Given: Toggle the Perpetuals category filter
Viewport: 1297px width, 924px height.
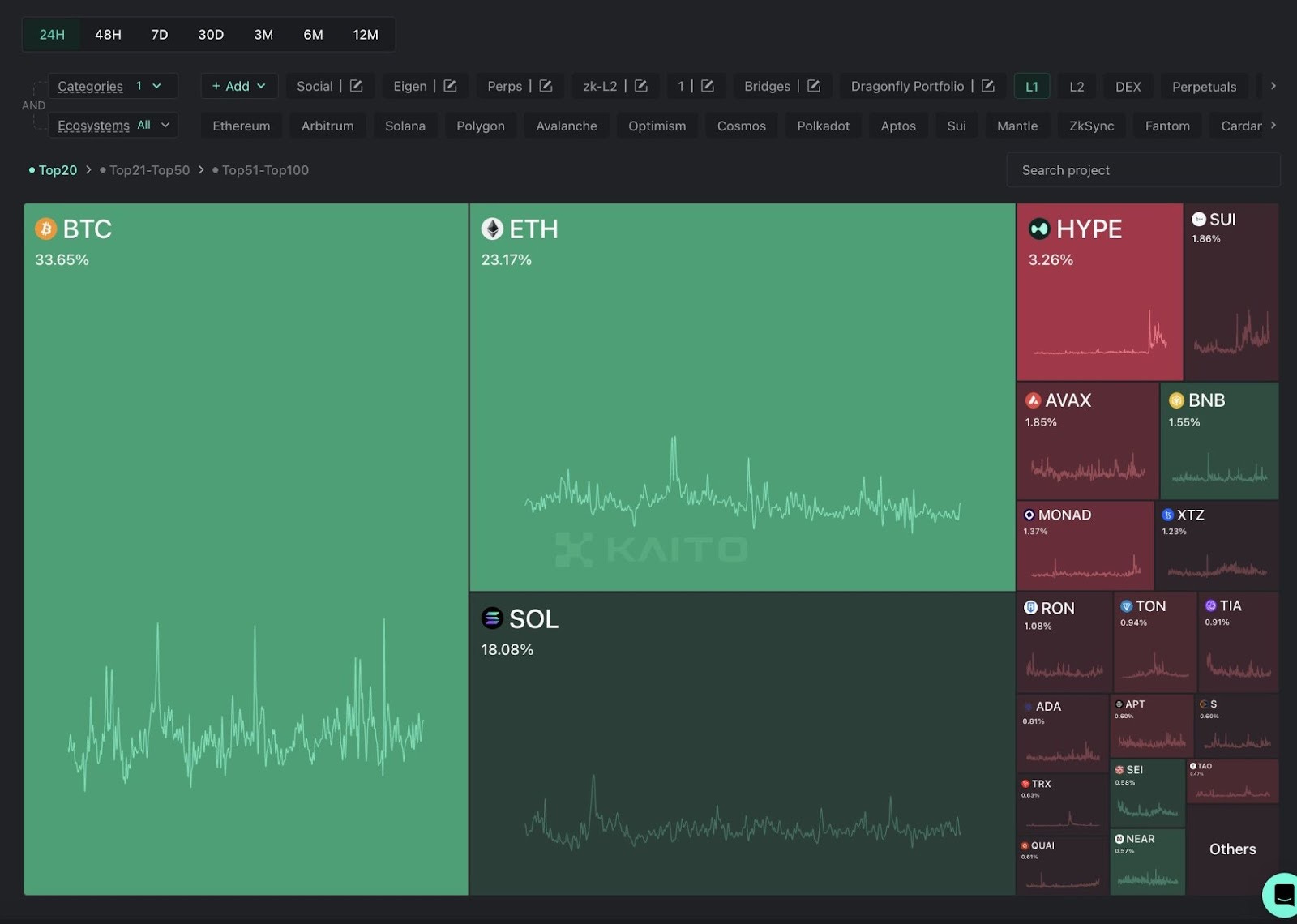Looking at the screenshot, I should point(1204,87).
